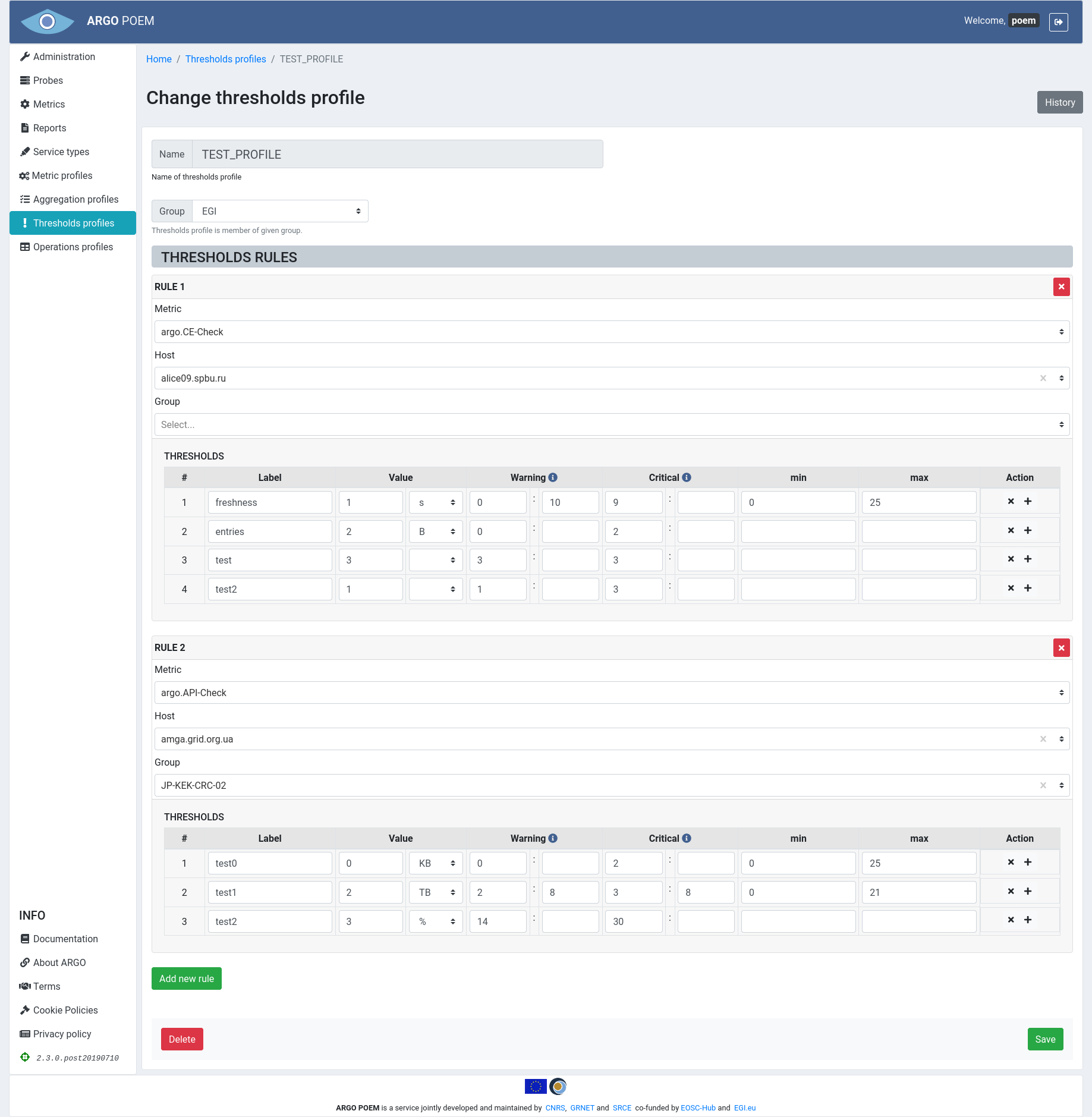Click TEST_PROFILE name field
Screen dimensions: 1092x1117
coord(398,154)
